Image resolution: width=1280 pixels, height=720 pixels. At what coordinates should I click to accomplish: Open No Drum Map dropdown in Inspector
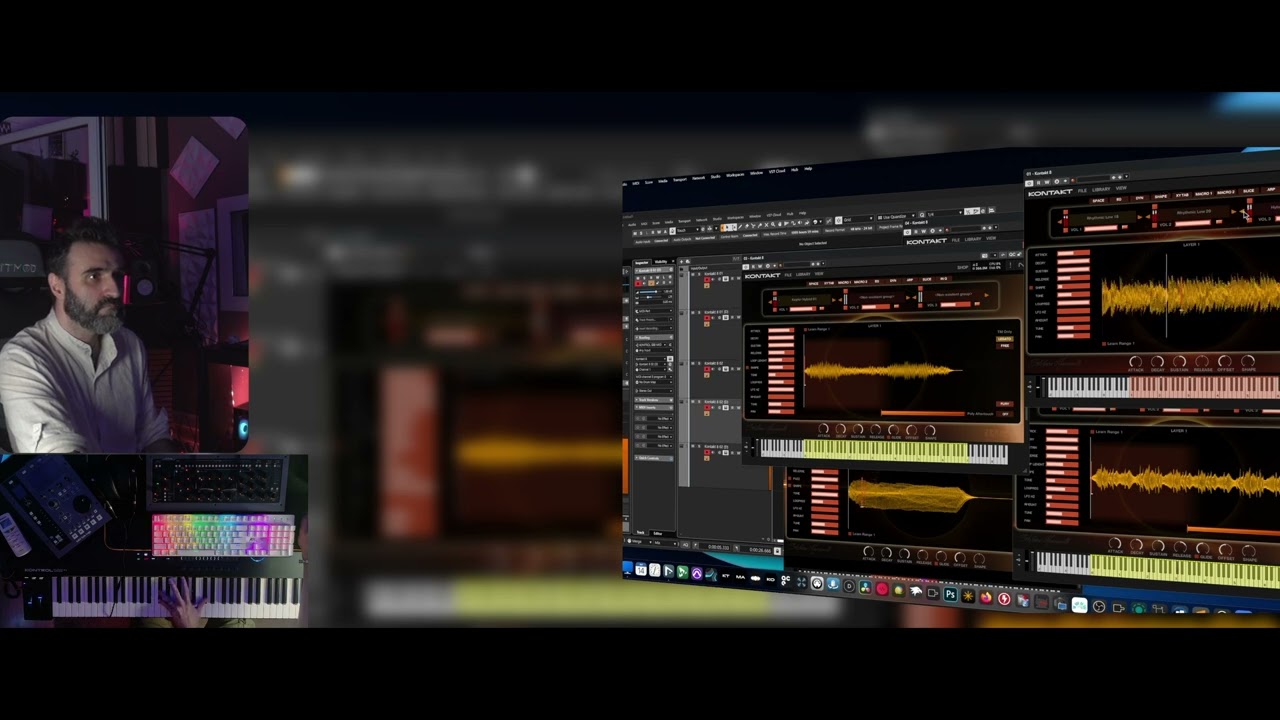(x=654, y=381)
